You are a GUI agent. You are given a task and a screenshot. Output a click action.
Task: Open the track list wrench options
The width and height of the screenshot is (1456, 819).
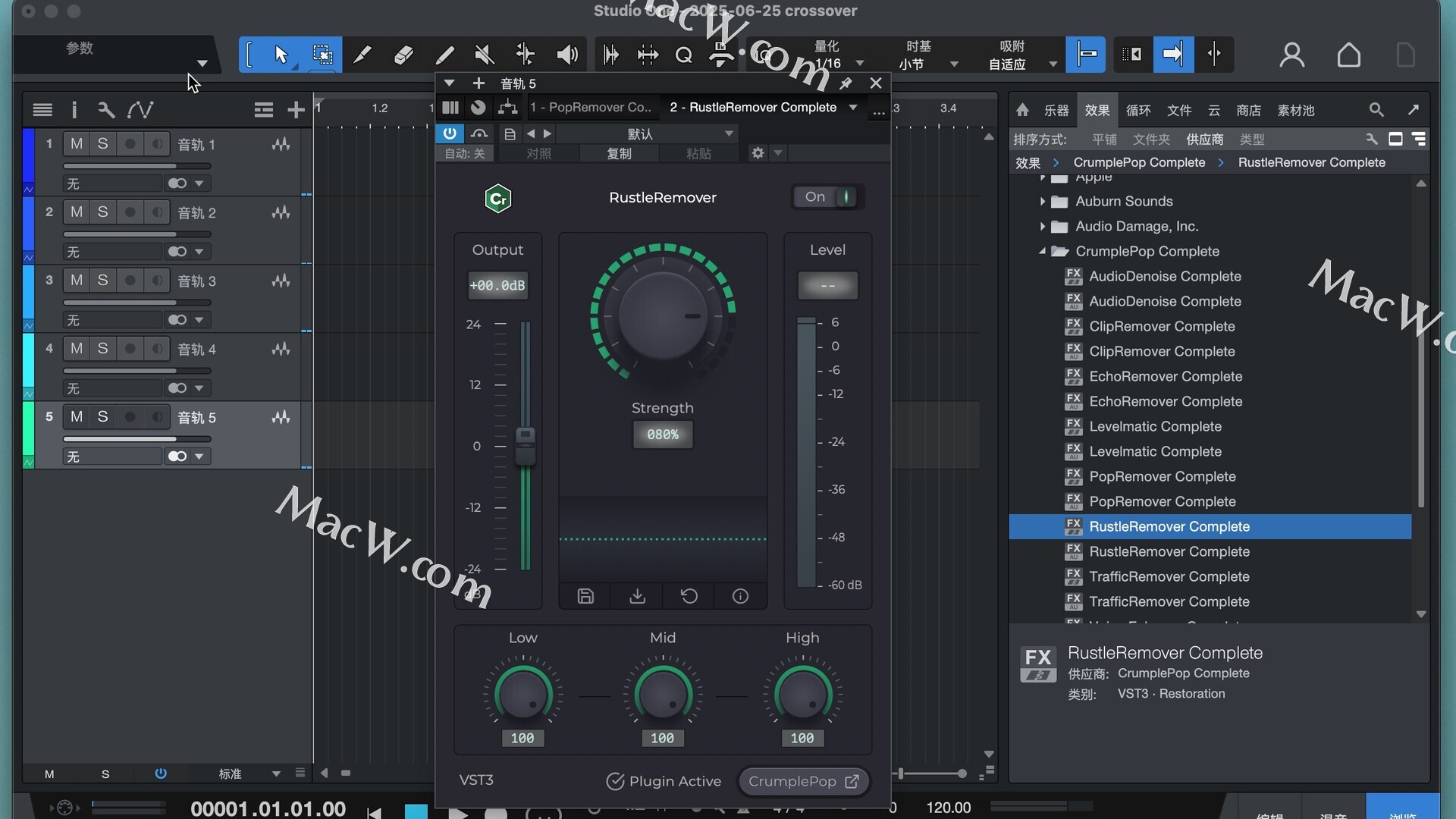[x=106, y=110]
